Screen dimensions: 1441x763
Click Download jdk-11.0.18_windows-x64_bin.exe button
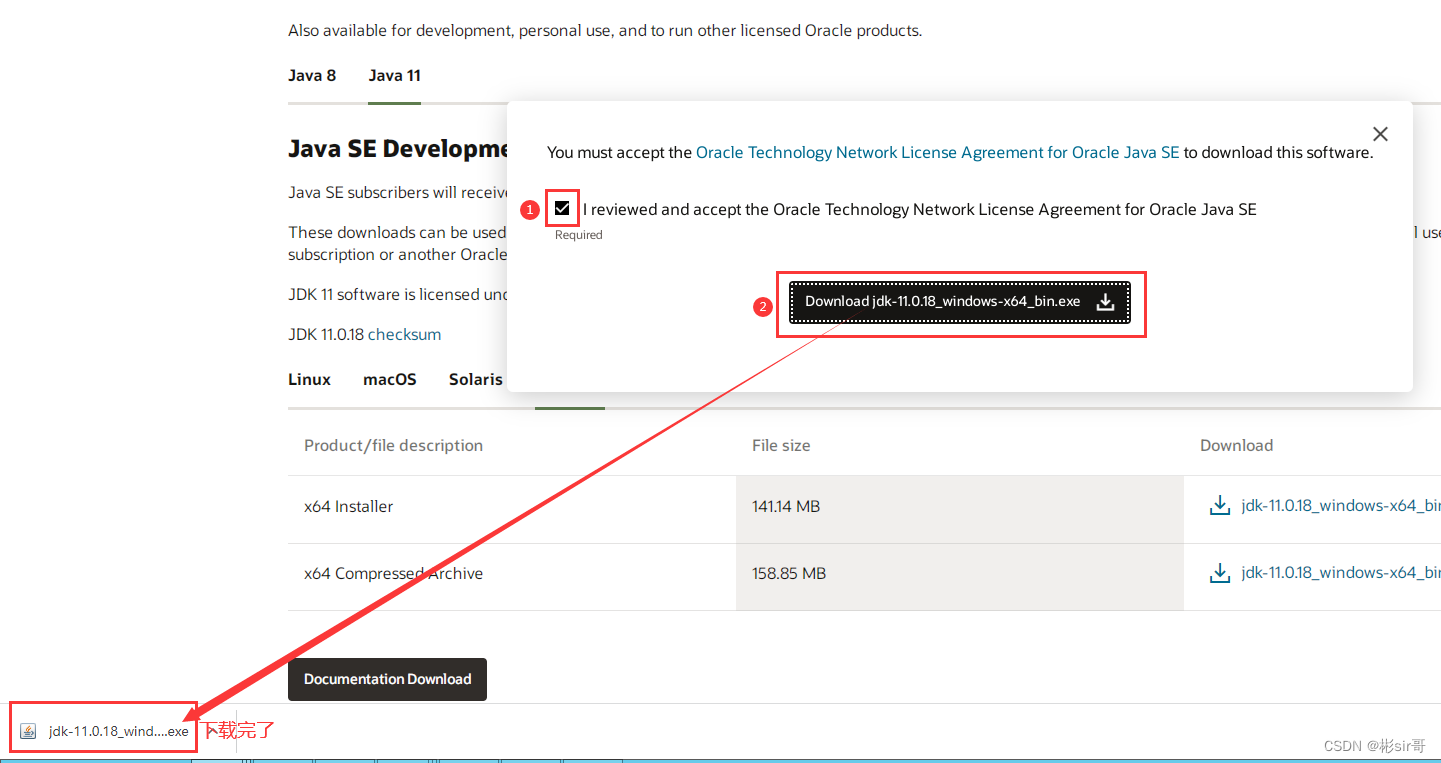[960, 302]
